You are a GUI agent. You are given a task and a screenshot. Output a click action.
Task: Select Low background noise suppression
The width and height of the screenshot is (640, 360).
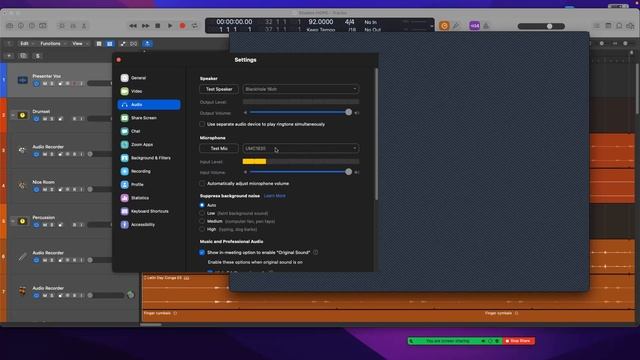202,213
